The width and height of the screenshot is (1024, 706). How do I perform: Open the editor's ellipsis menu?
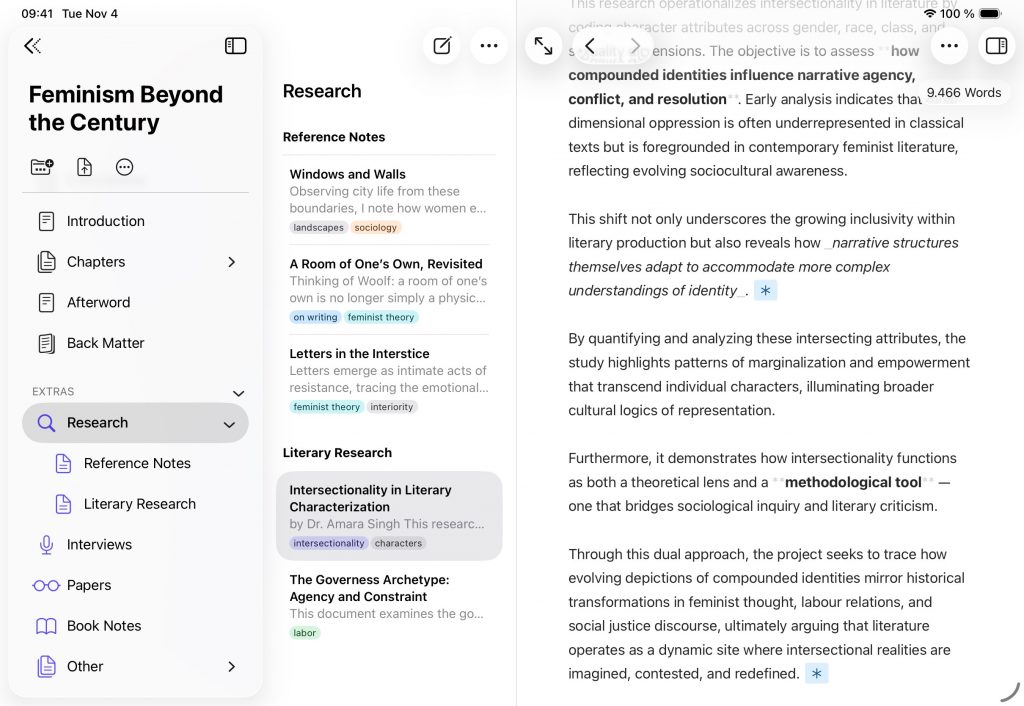tap(949, 46)
